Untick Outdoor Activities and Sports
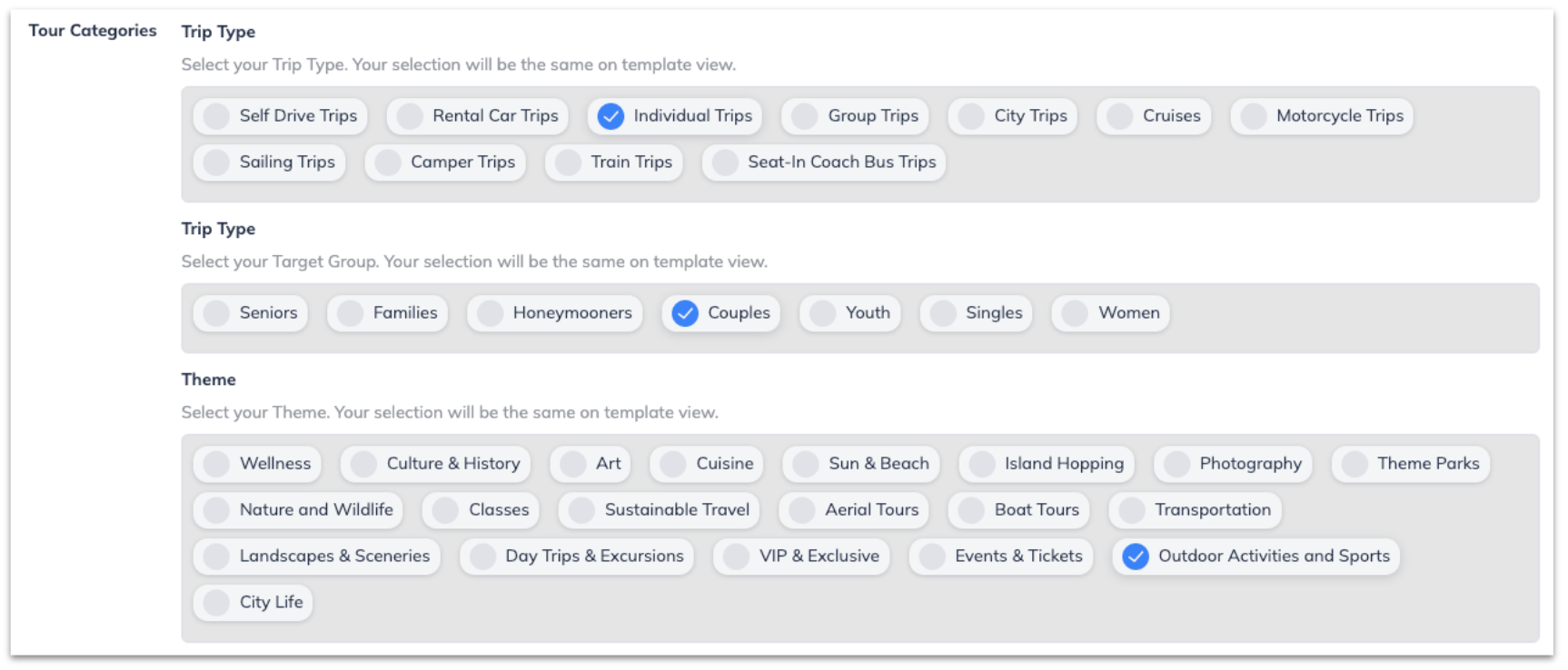The width and height of the screenshot is (1568, 670). click(1256, 557)
